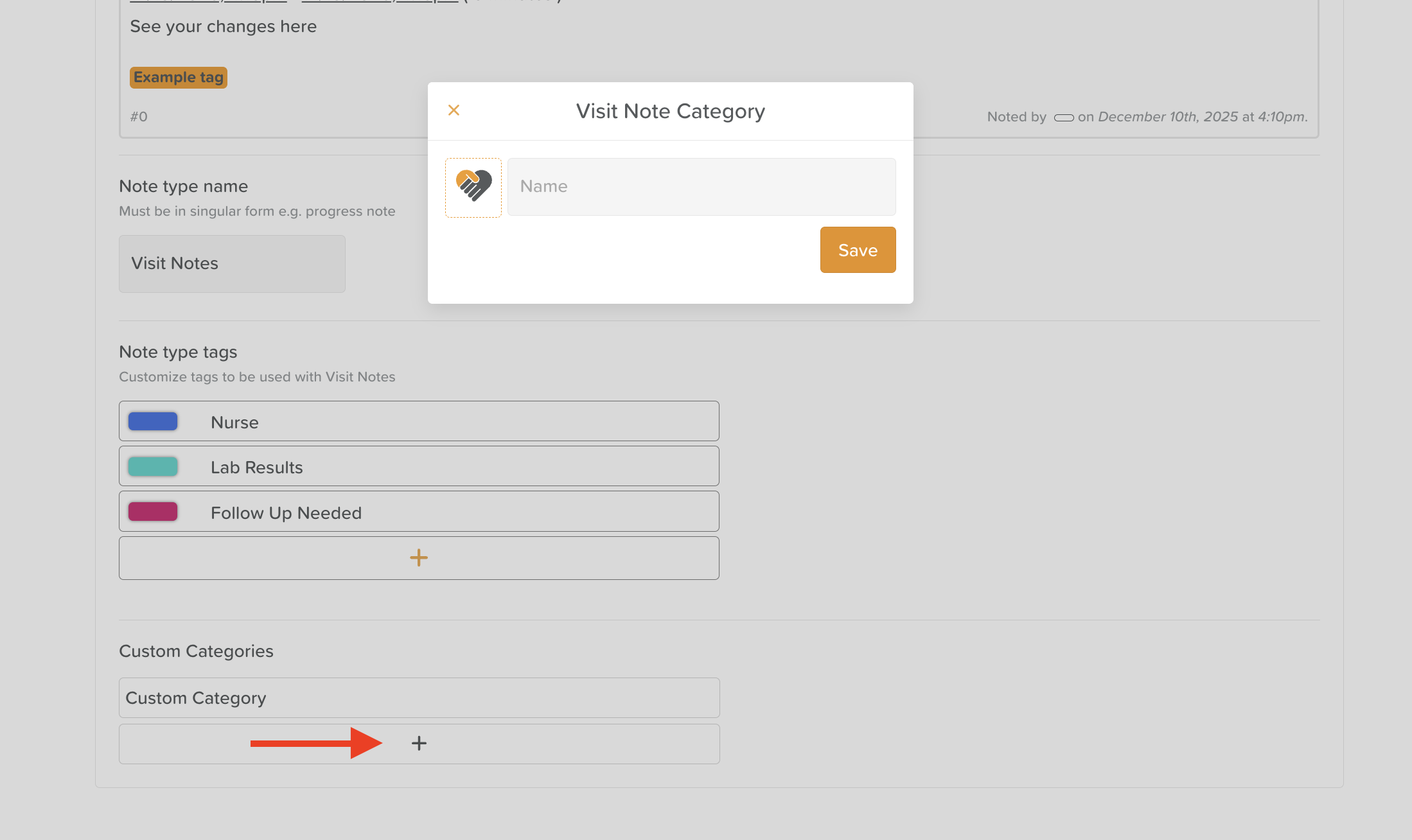This screenshot has width=1412, height=840.
Task: Open the teal Lab Results swatch
Action: [153, 467]
